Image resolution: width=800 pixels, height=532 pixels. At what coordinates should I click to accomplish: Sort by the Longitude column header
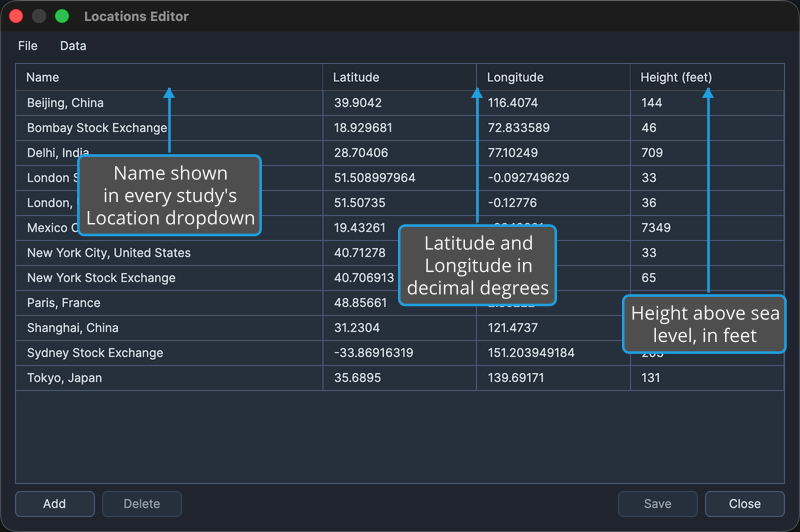coord(554,77)
